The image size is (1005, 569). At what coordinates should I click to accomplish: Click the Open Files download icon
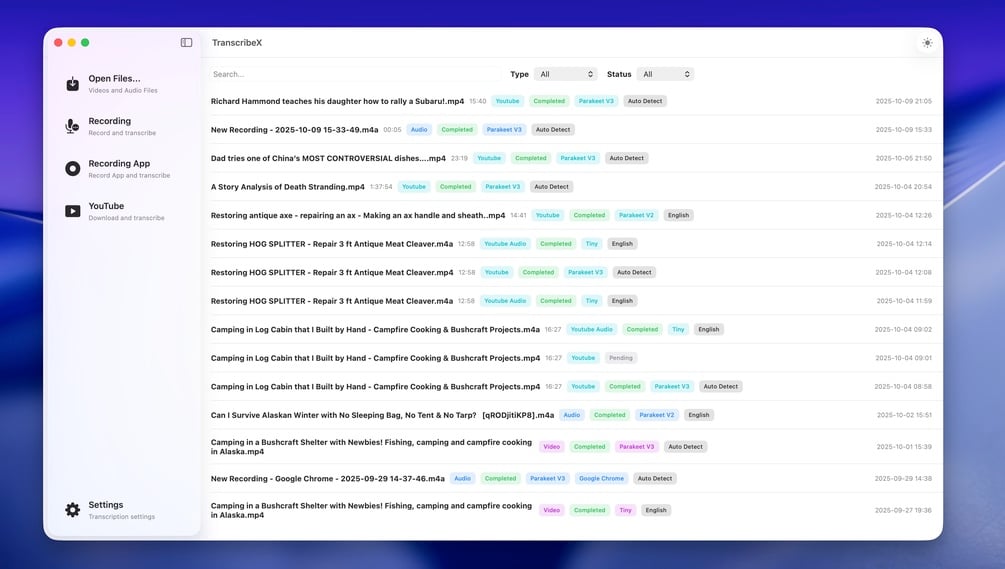point(72,84)
